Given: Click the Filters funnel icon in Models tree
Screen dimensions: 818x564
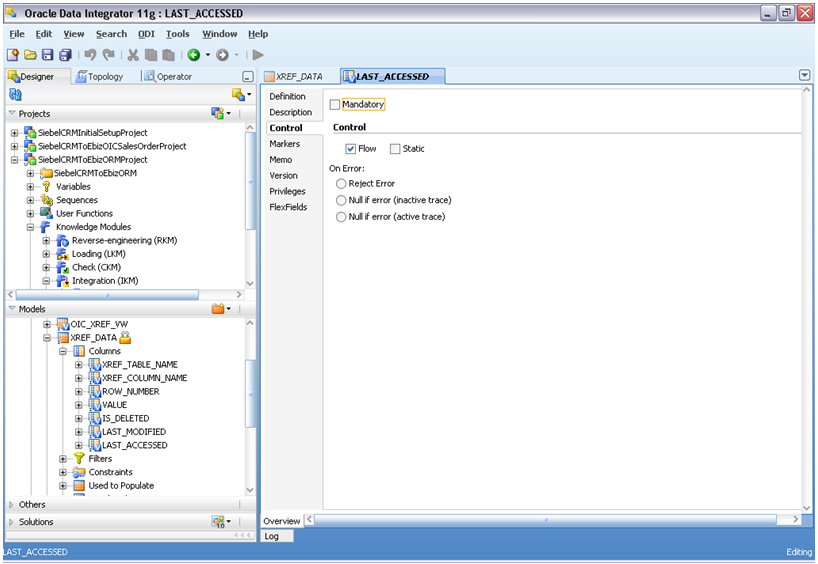Looking at the screenshot, I should point(79,459).
